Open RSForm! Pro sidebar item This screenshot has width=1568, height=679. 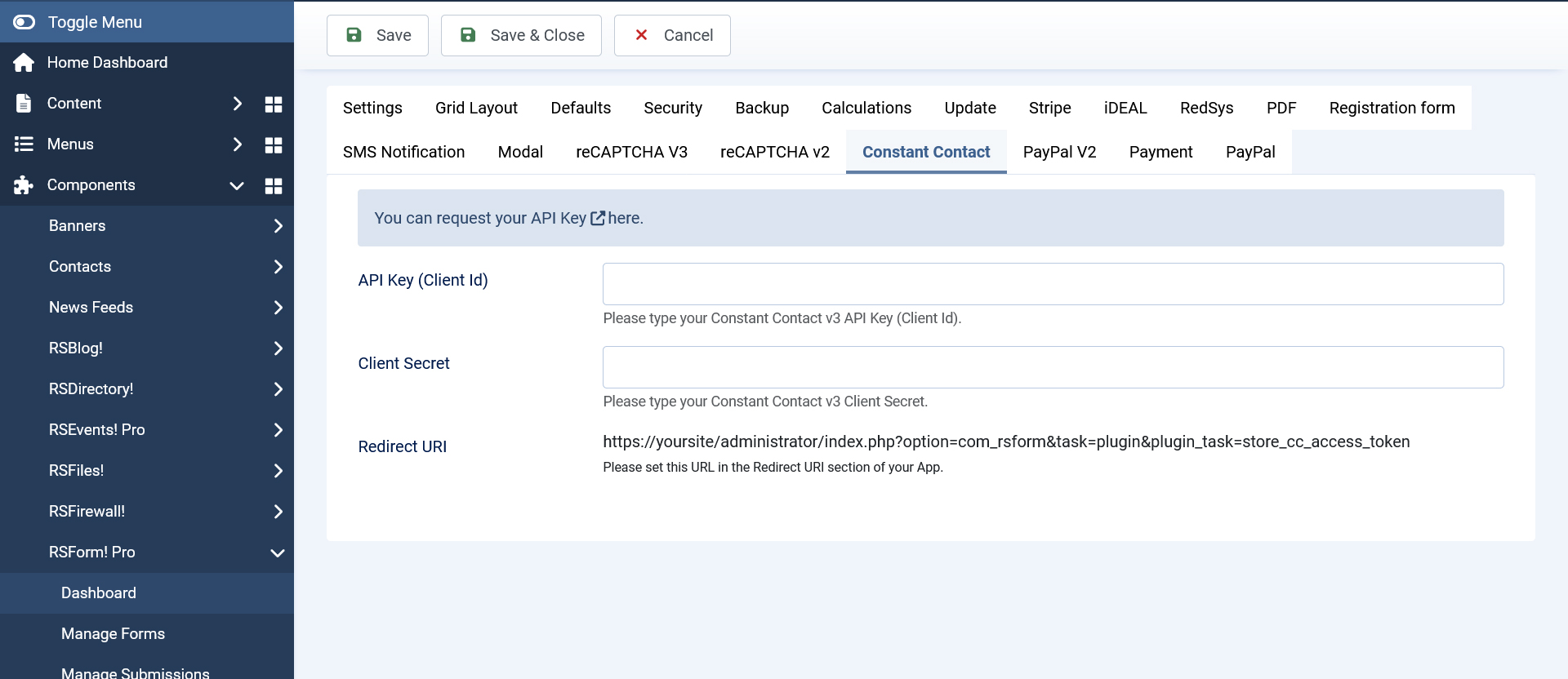pos(147,553)
